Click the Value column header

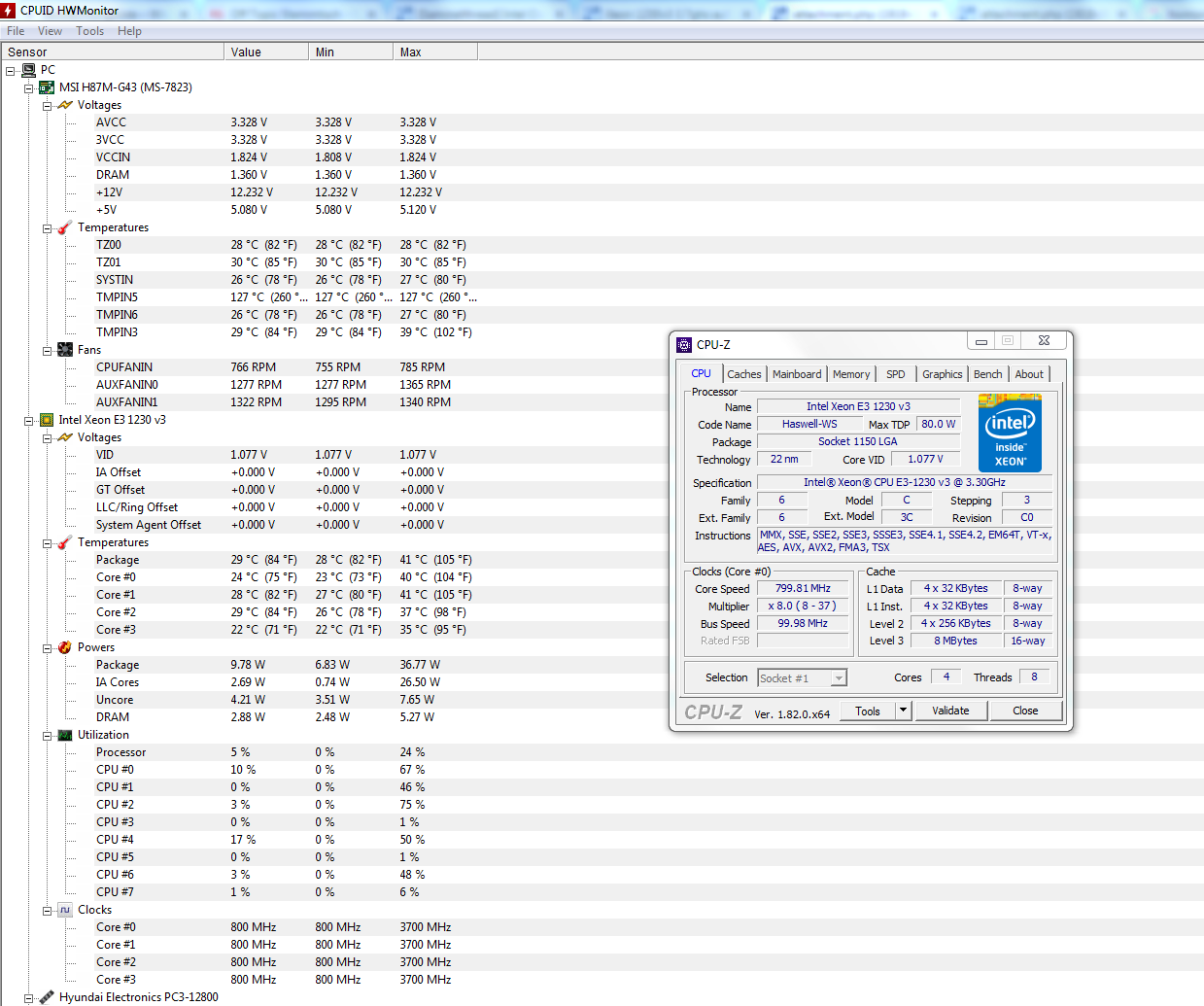pos(266,52)
